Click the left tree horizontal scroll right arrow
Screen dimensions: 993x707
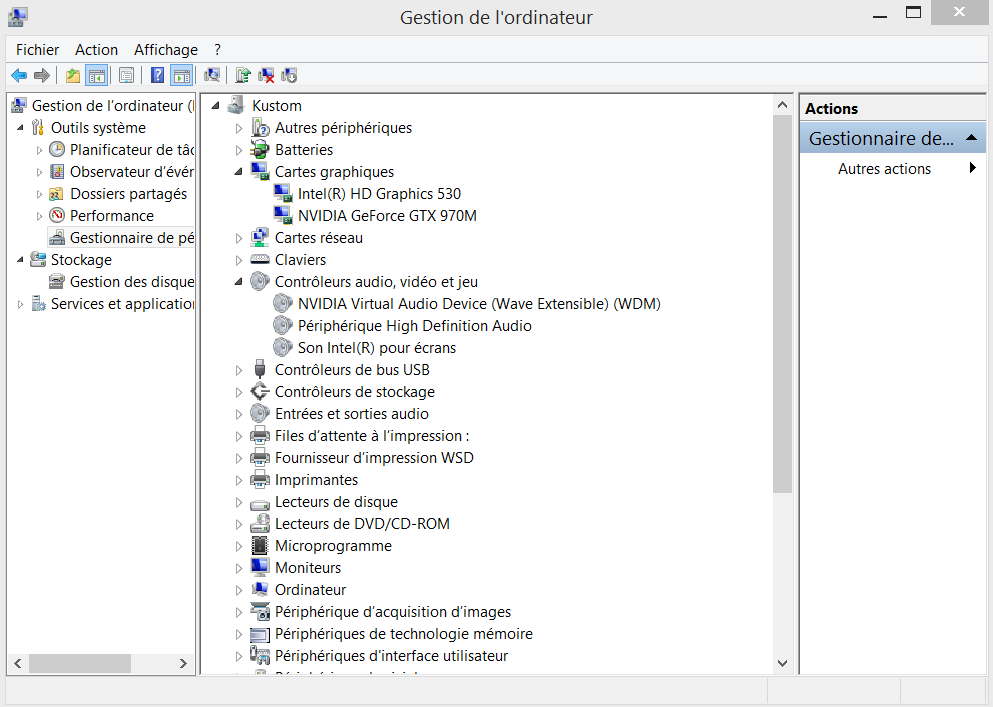(183, 663)
